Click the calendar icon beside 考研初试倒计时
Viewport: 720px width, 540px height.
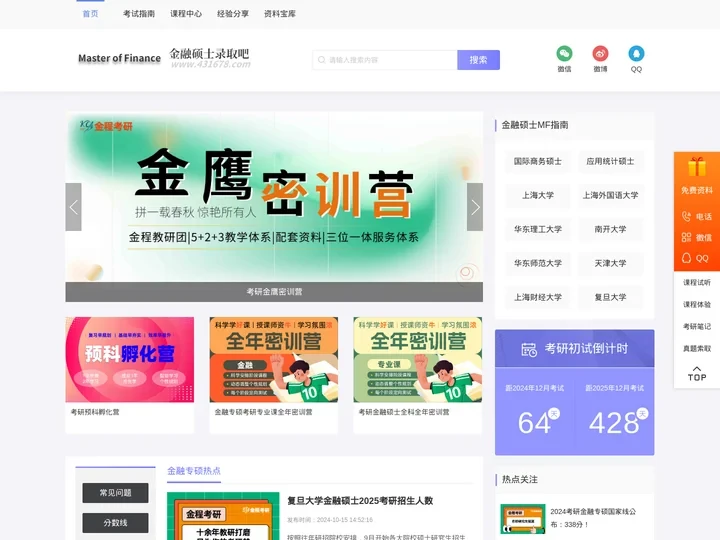point(529,349)
